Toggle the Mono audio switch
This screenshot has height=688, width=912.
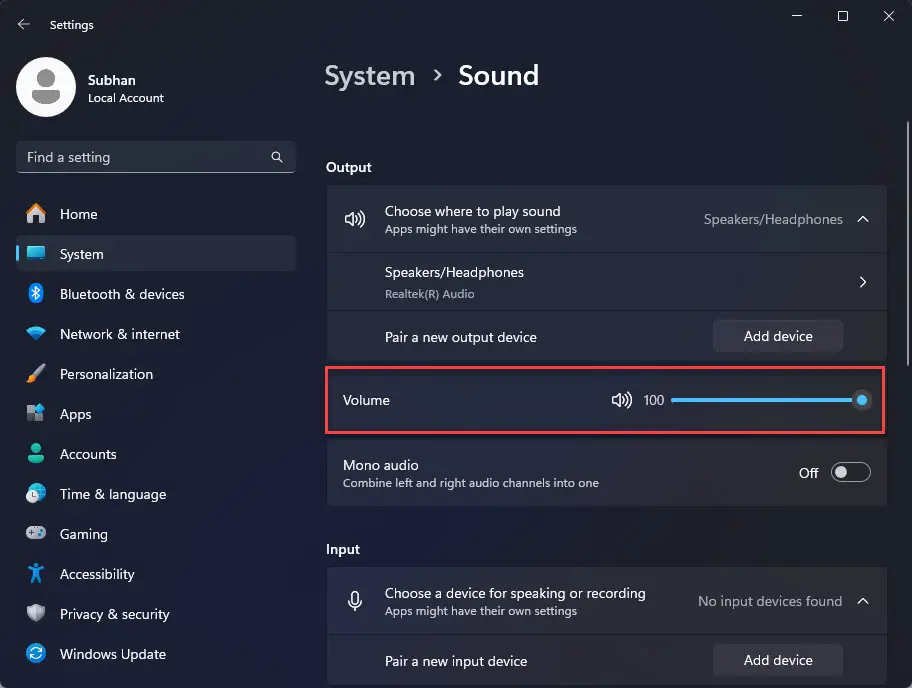click(850, 472)
